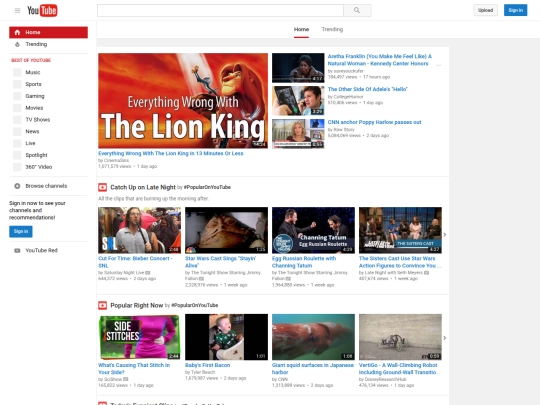Play the VertiGo robot thumbnail

tap(400, 337)
